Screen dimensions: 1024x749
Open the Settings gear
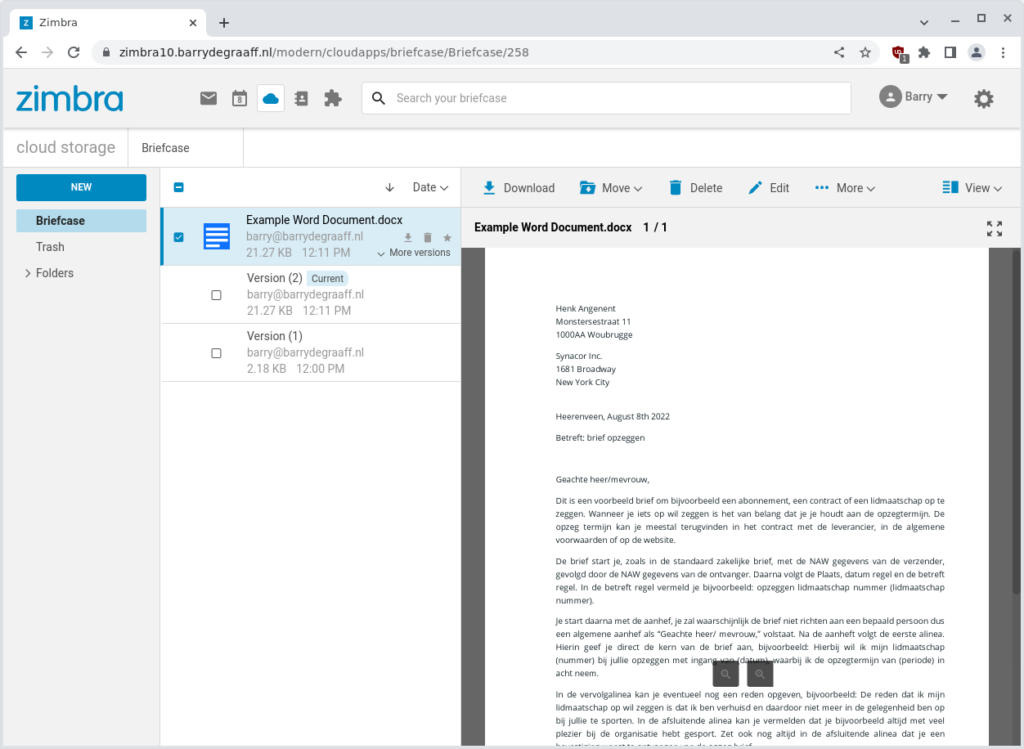click(984, 98)
